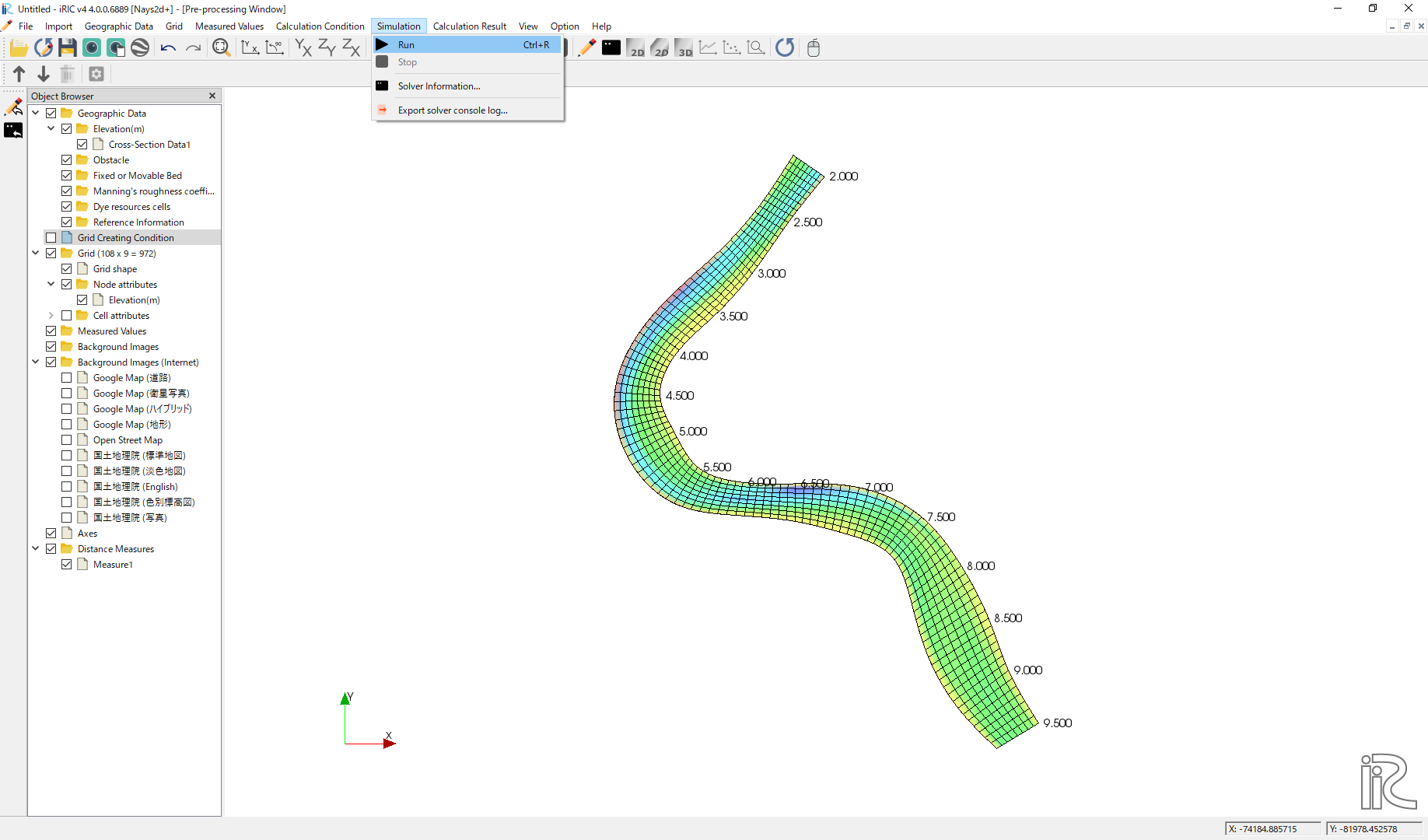This screenshot has height=840, width=1428.
Task: Open the Pre-processing window pencil icon
Action: [587, 48]
